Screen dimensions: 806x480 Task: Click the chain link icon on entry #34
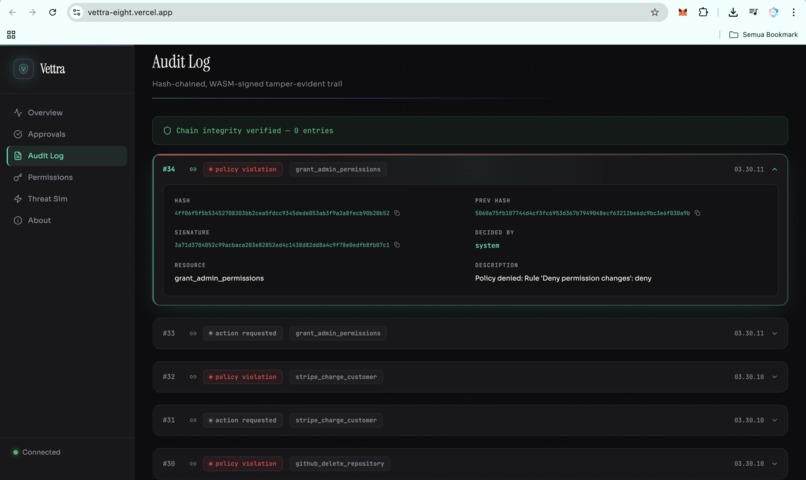[193, 169]
